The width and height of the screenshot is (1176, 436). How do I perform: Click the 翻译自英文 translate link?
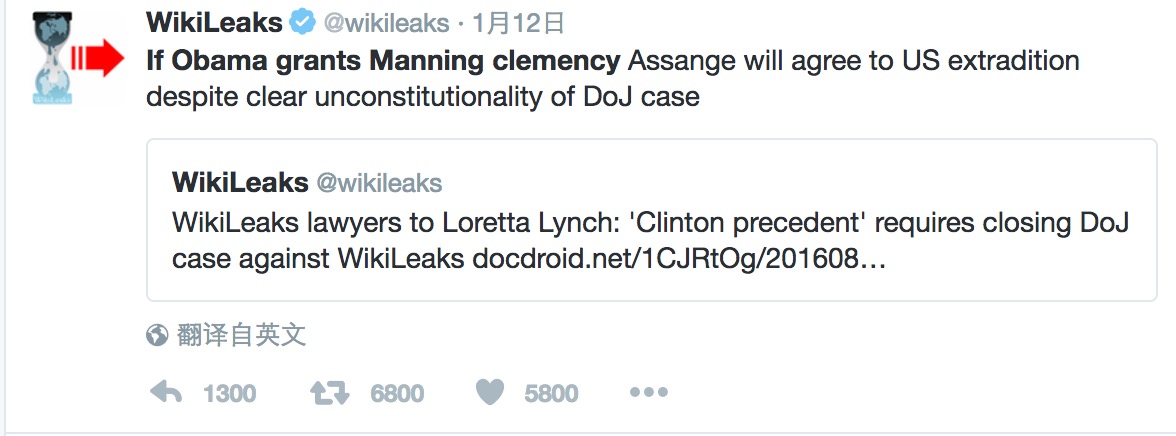(242, 335)
